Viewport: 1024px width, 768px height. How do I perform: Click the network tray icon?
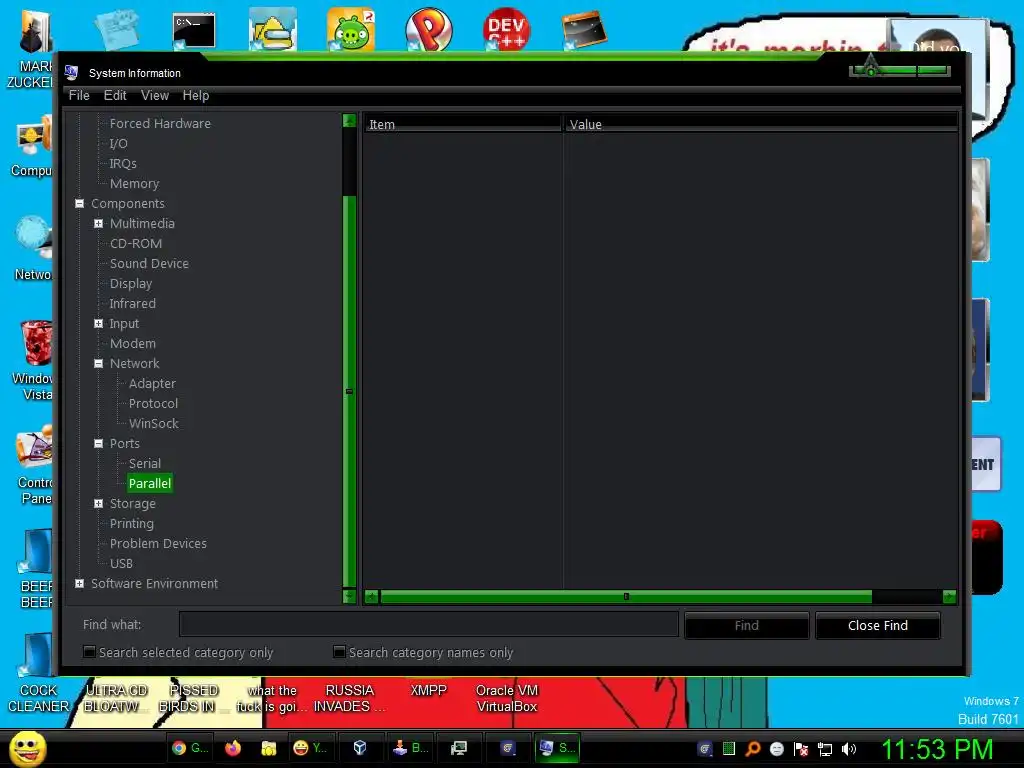pos(825,749)
